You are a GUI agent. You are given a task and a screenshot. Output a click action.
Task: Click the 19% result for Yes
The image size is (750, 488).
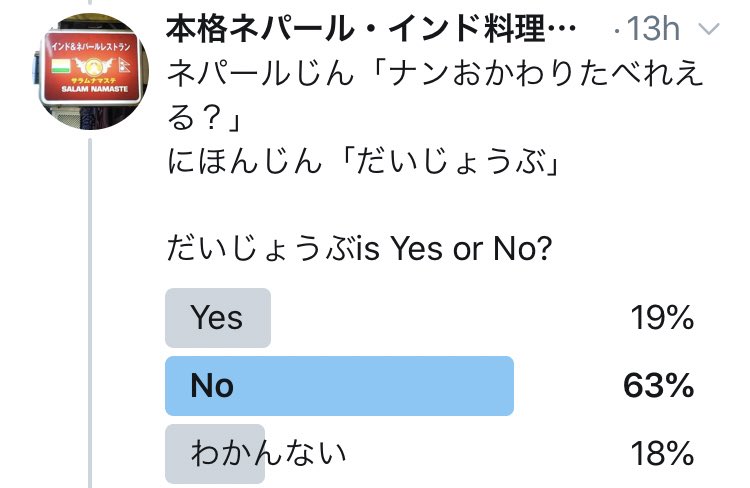coord(662,318)
